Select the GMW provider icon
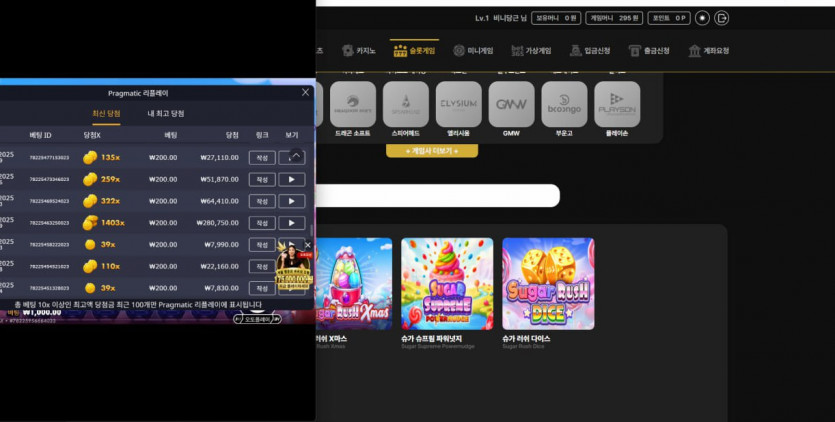This screenshot has height=422, width=835. pos(511,104)
